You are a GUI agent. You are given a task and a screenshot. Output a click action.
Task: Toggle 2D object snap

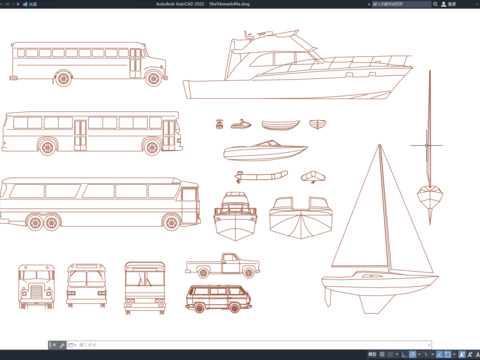[x=448, y=354]
